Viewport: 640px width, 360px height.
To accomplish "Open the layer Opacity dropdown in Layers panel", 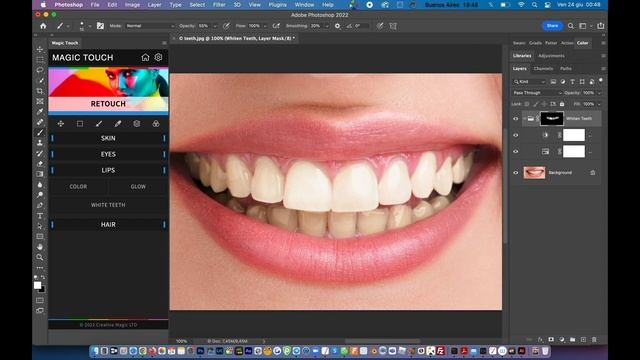I will click(599, 93).
